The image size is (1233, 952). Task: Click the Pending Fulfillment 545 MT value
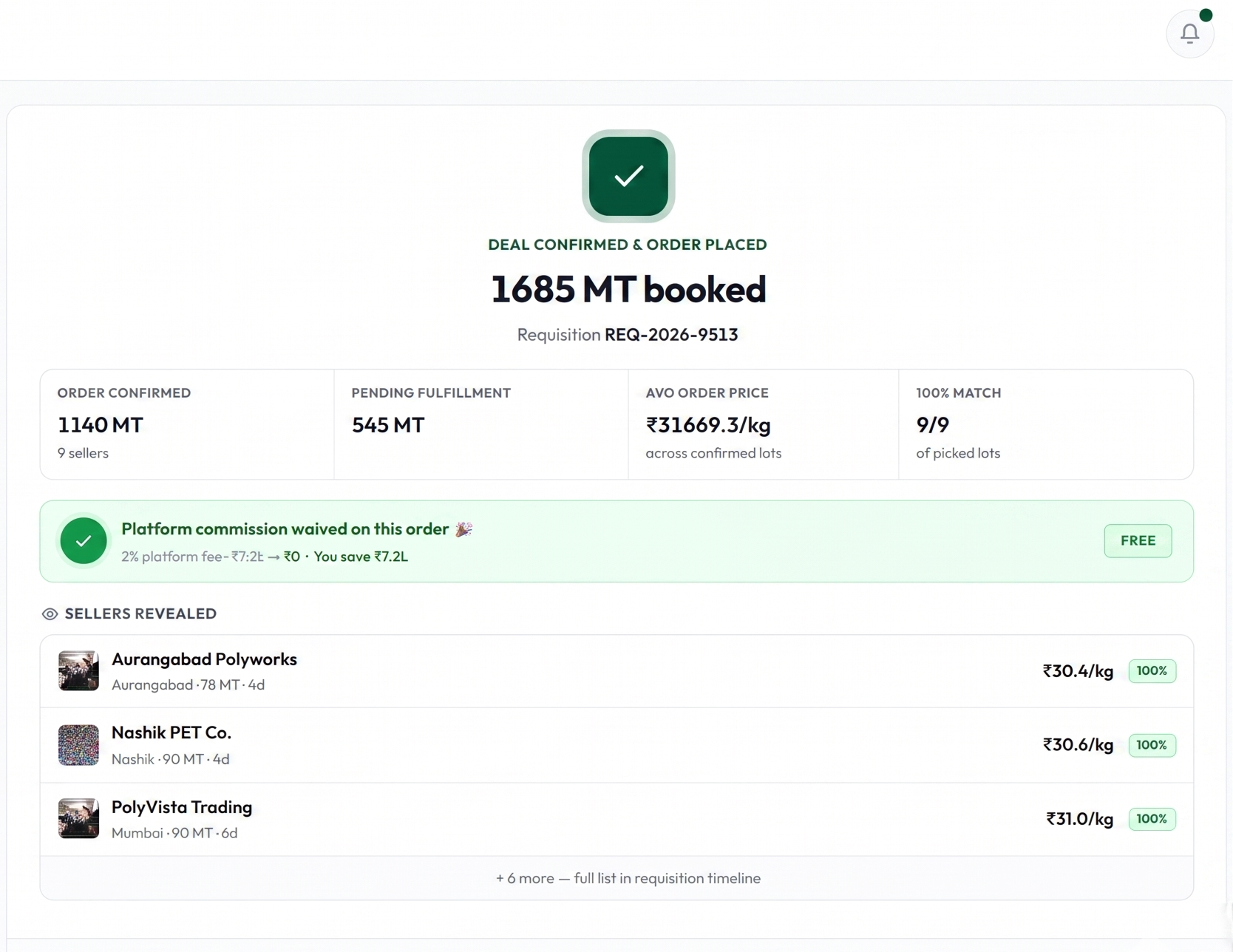[x=388, y=425]
